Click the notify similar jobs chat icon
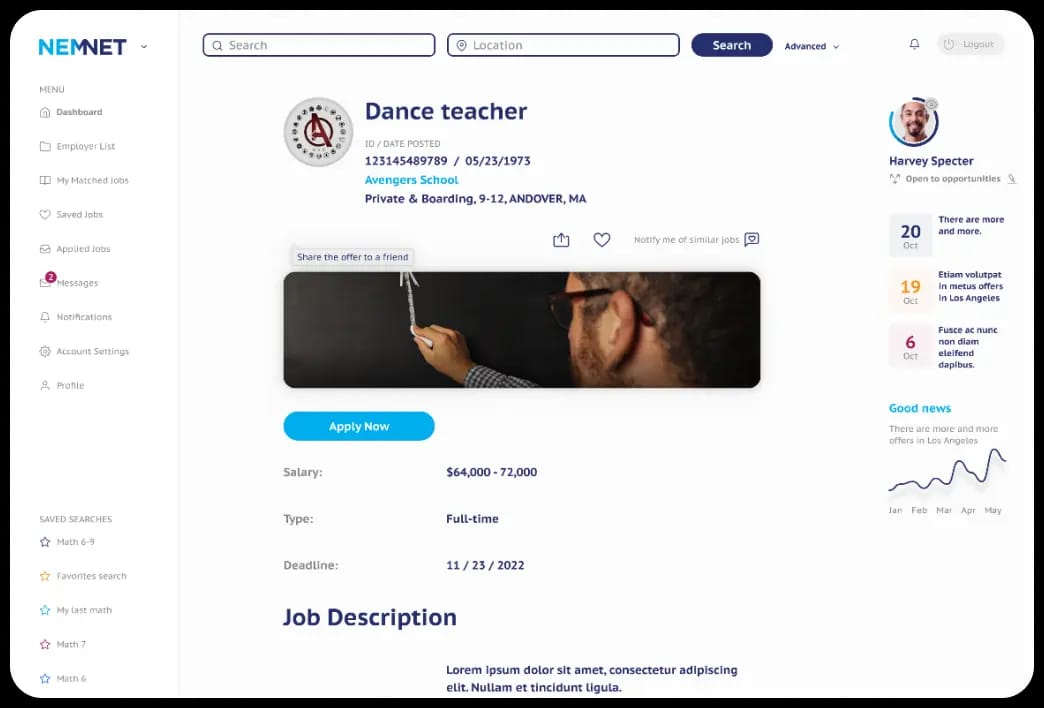The image size is (1044, 708). [x=752, y=239]
